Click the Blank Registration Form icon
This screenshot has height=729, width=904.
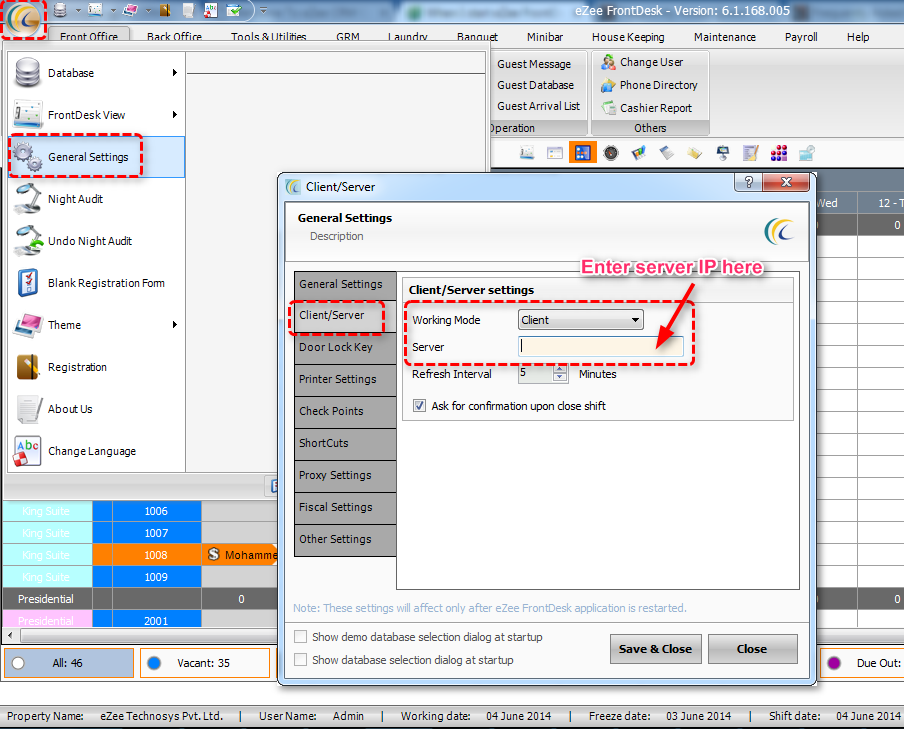point(28,283)
